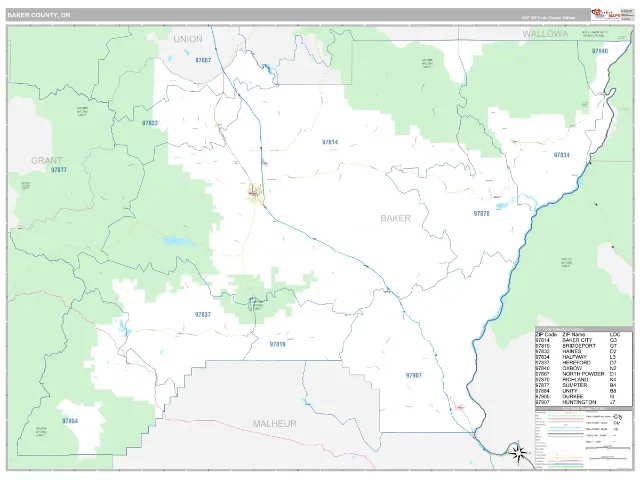640x480 pixels.
Task: Click the publisher logo in the header
Action: [x=606, y=14]
